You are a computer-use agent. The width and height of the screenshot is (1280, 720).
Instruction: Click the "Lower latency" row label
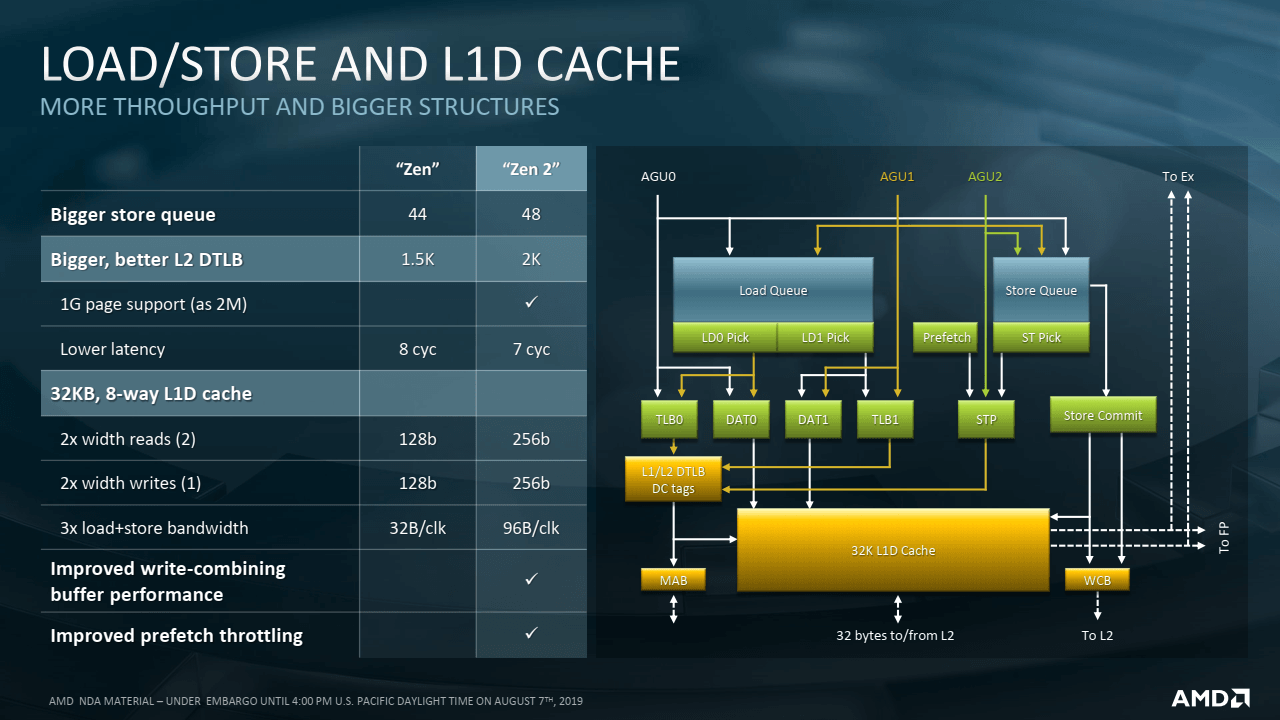[x=112, y=349]
